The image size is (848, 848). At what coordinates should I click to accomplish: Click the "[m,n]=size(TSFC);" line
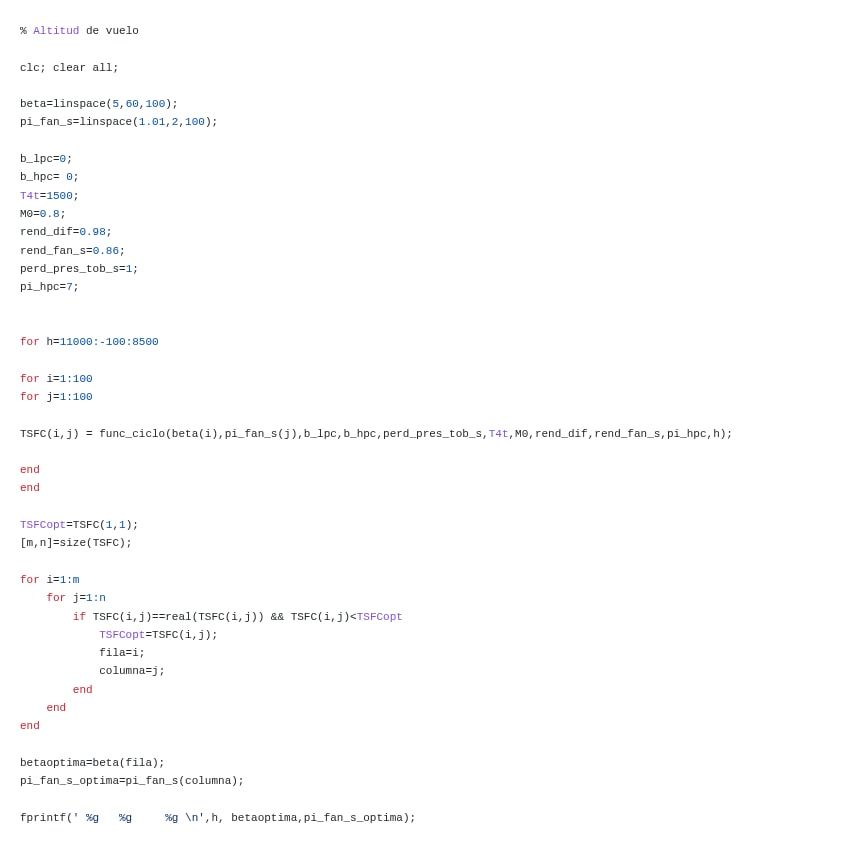point(76,543)
